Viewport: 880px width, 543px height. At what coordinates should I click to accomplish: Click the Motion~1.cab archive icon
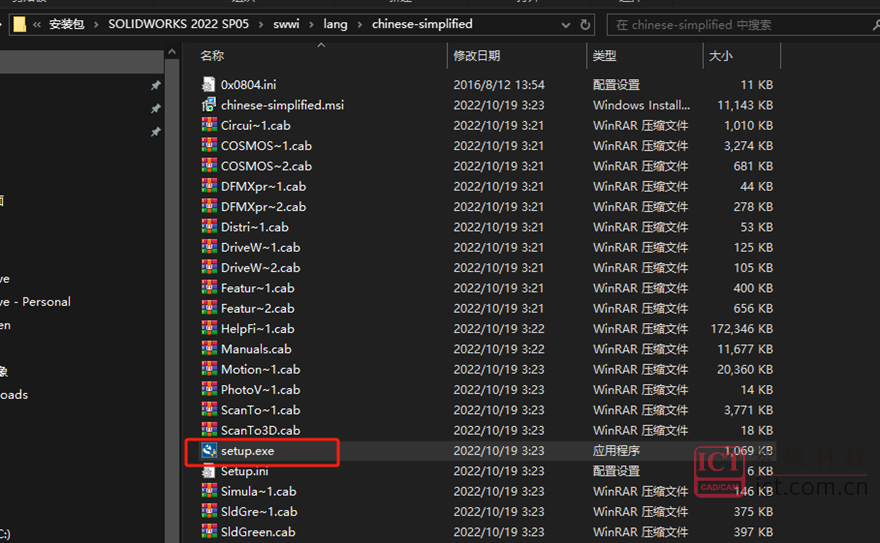(x=209, y=369)
